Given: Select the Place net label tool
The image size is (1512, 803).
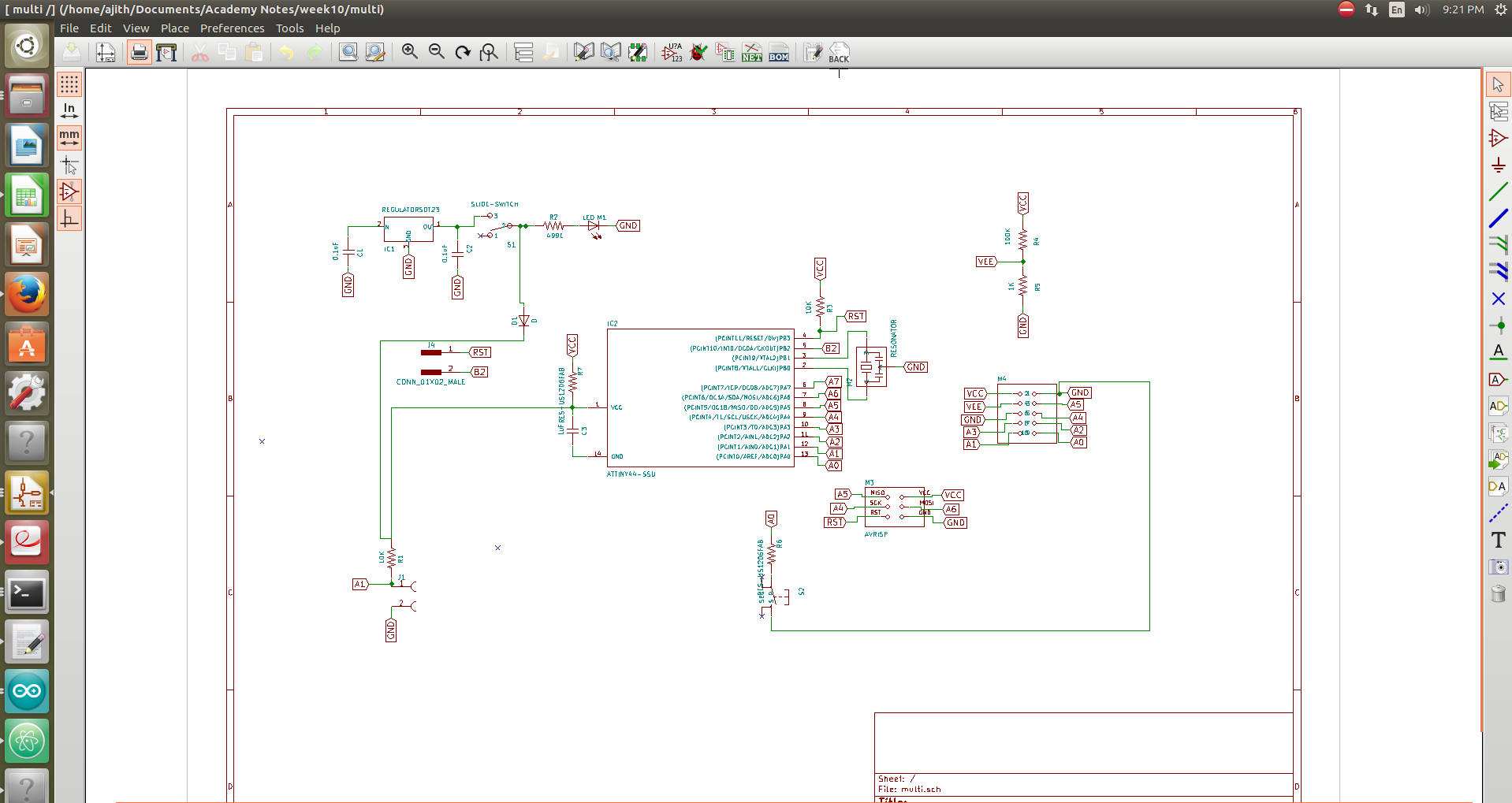Looking at the screenshot, I should 1499,352.
